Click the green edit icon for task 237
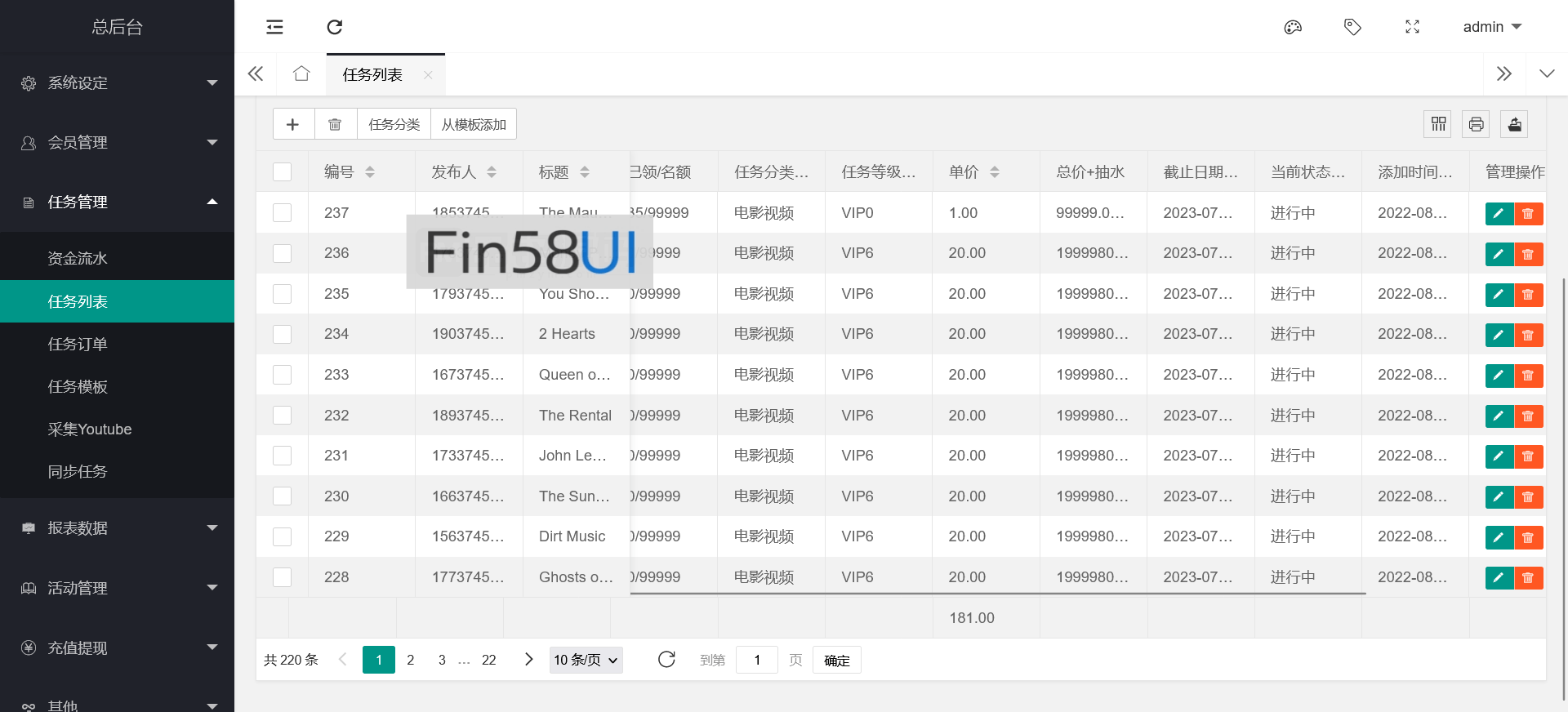Screen dimensions: 1568x712 click(x=1499, y=214)
